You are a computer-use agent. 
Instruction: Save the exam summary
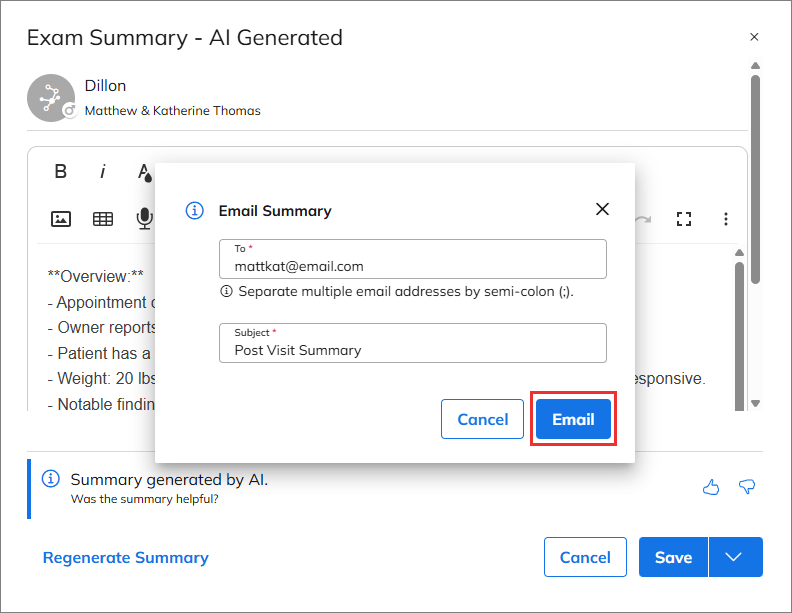pyautogui.click(x=673, y=558)
